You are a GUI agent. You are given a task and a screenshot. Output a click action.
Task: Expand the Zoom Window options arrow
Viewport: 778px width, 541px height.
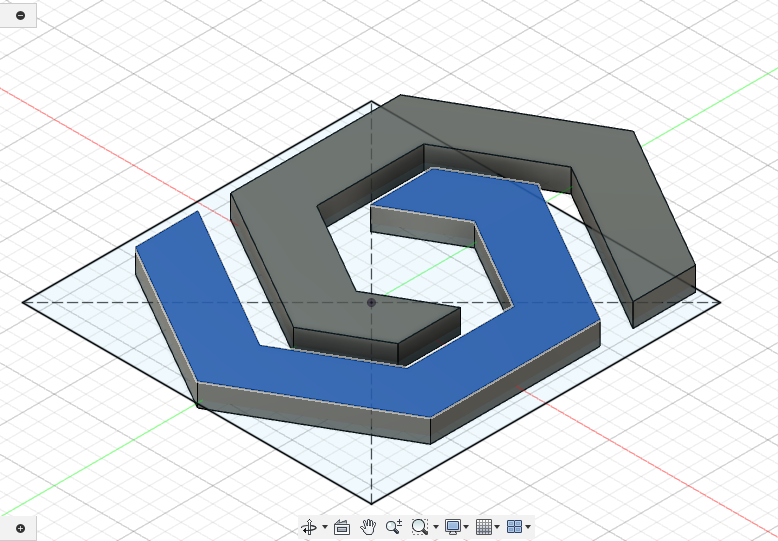[x=435, y=527]
